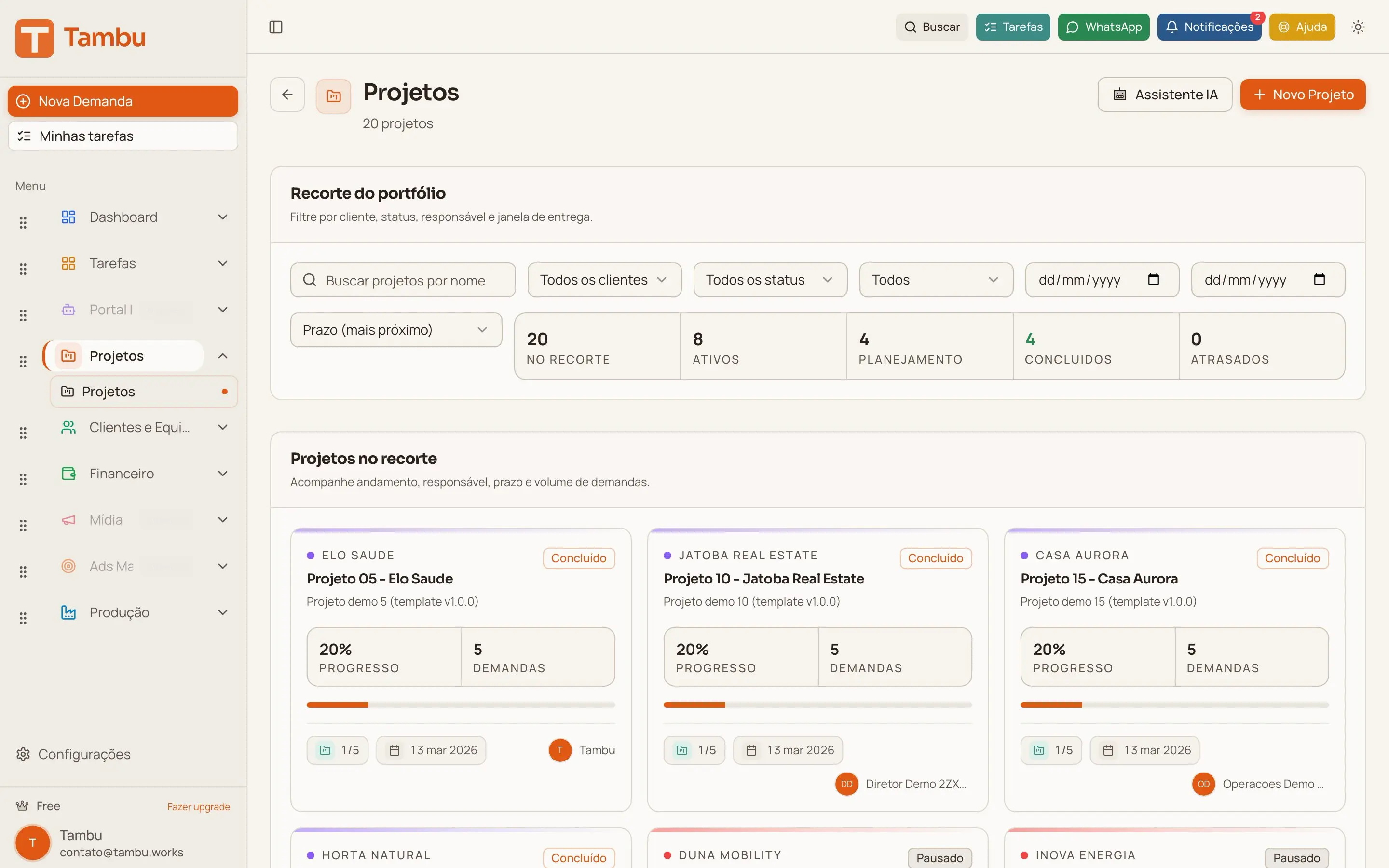This screenshot has height=868, width=1389.
Task: Click the Fazer upgrade link
Action: [x=199, y=807]
